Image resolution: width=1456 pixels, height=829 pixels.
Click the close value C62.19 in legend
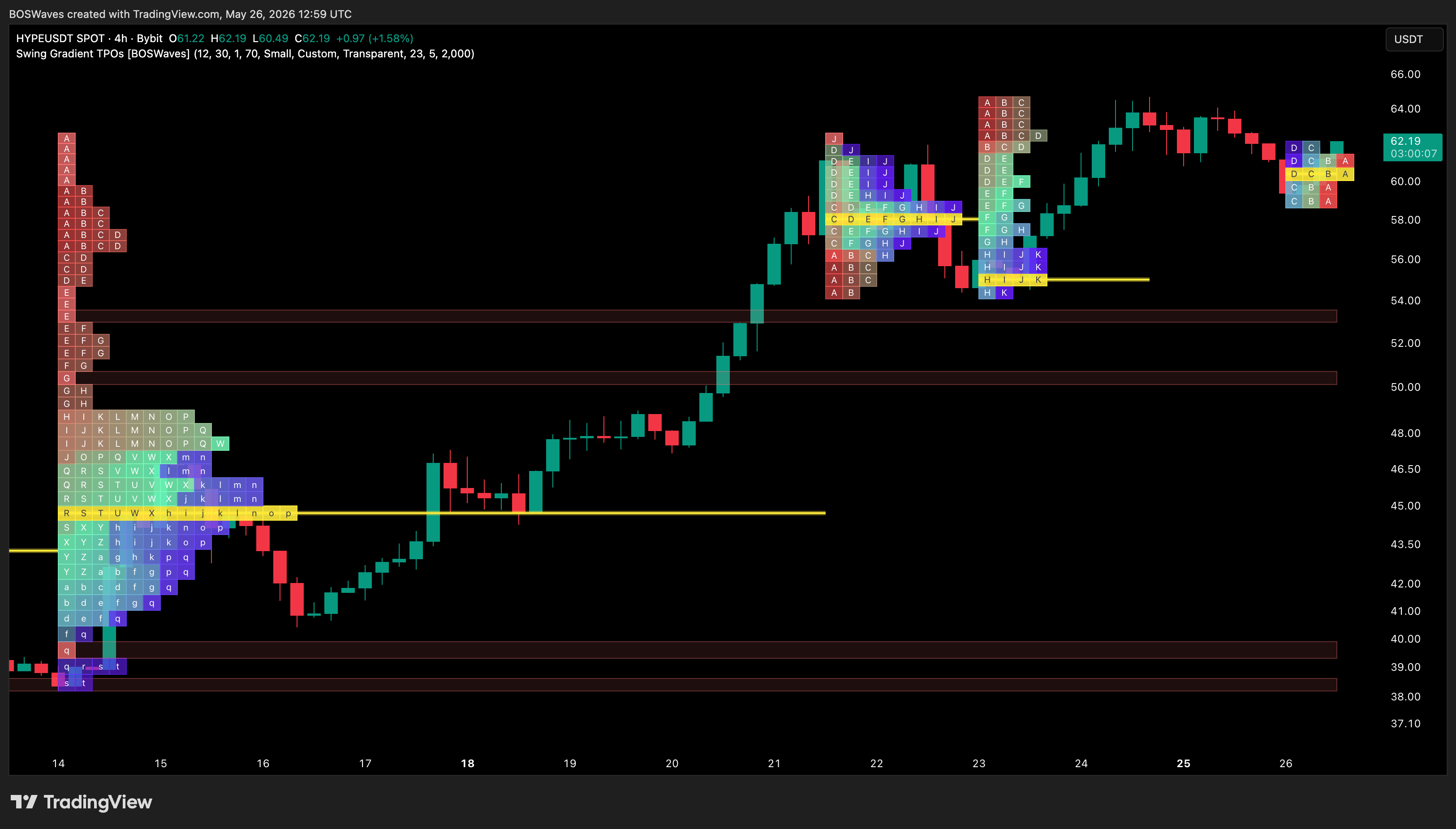[312, 38]
